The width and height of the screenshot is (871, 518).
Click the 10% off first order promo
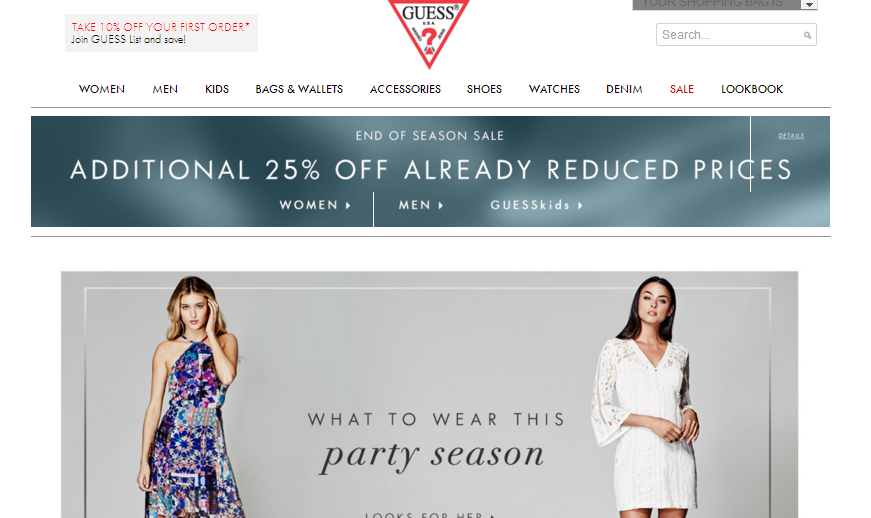[161, 33]
